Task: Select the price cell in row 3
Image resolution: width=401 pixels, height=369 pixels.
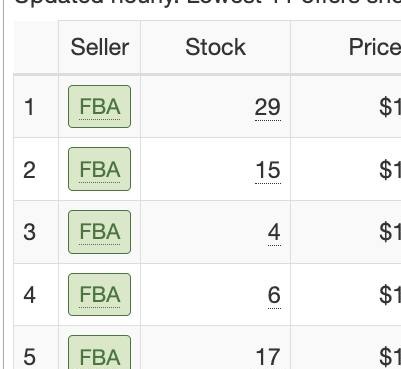Action: click(346, 232)
